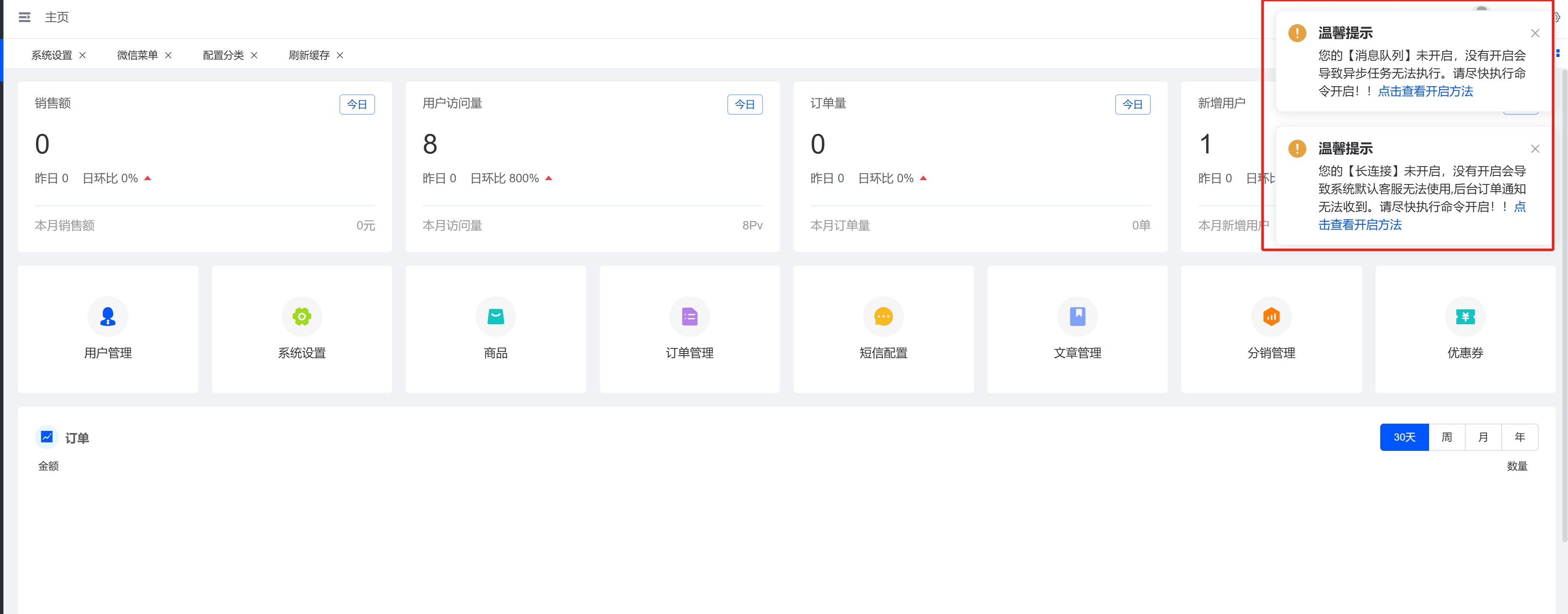This screenshot has height=614, width=1568.
Task: Click warning icon on 长连接 notification
Action: 1297,149
